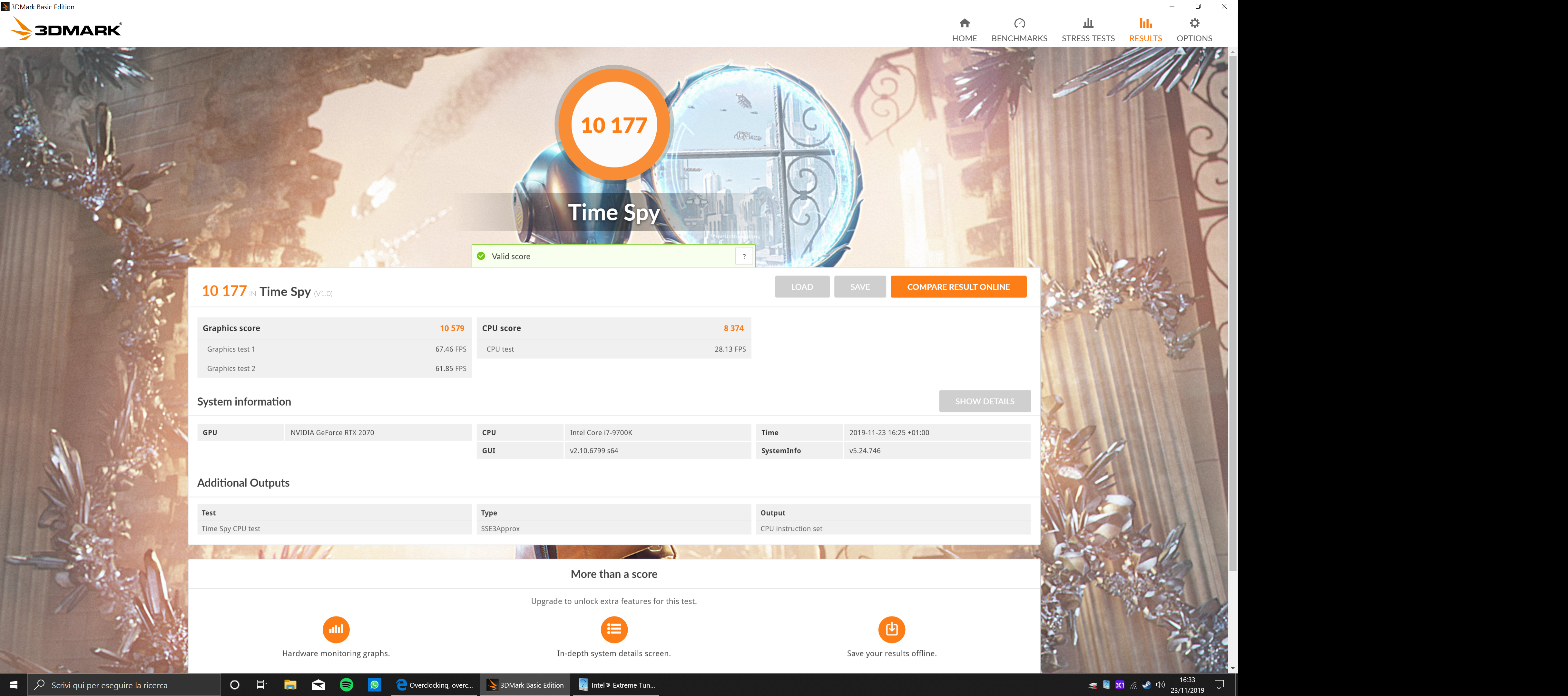Click the Windows taskbar search box
The height and width of the screenshot is (696, 1568).
pos(124,684)
